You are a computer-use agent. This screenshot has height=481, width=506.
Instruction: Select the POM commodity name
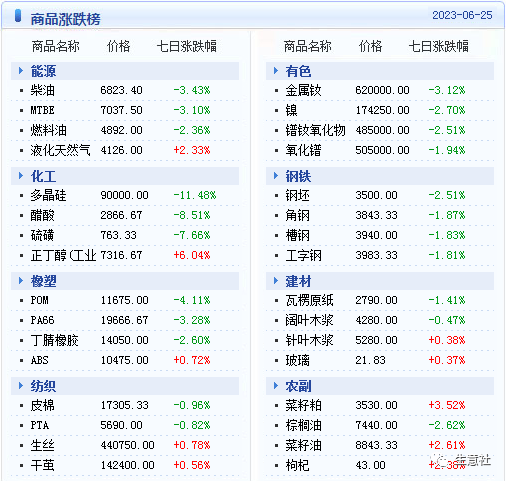[x=39, y=300]
